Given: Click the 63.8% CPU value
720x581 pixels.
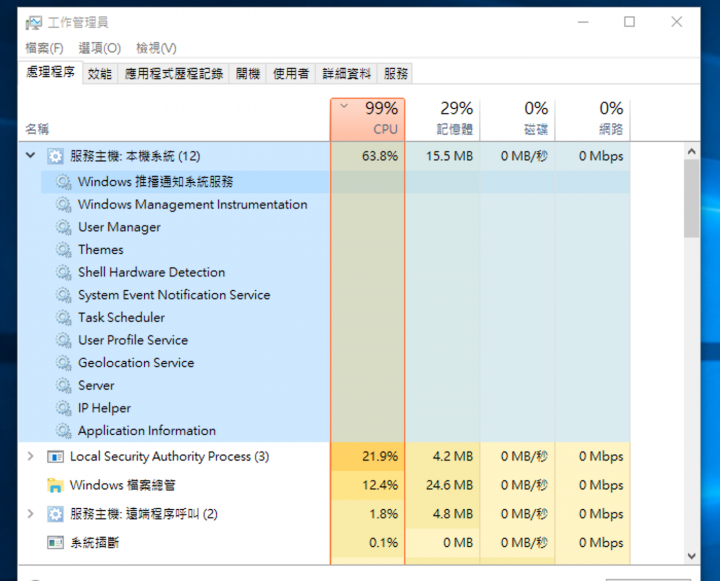Looking at the screenshot, I should click(380, 156).
